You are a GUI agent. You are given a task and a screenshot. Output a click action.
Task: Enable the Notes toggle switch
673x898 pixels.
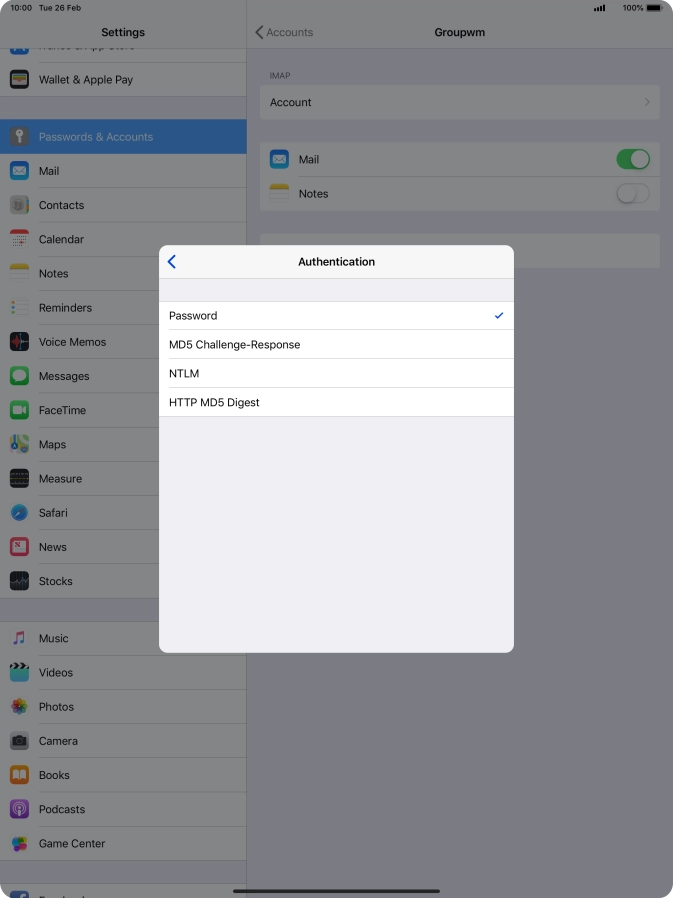[x=632, y=194]
